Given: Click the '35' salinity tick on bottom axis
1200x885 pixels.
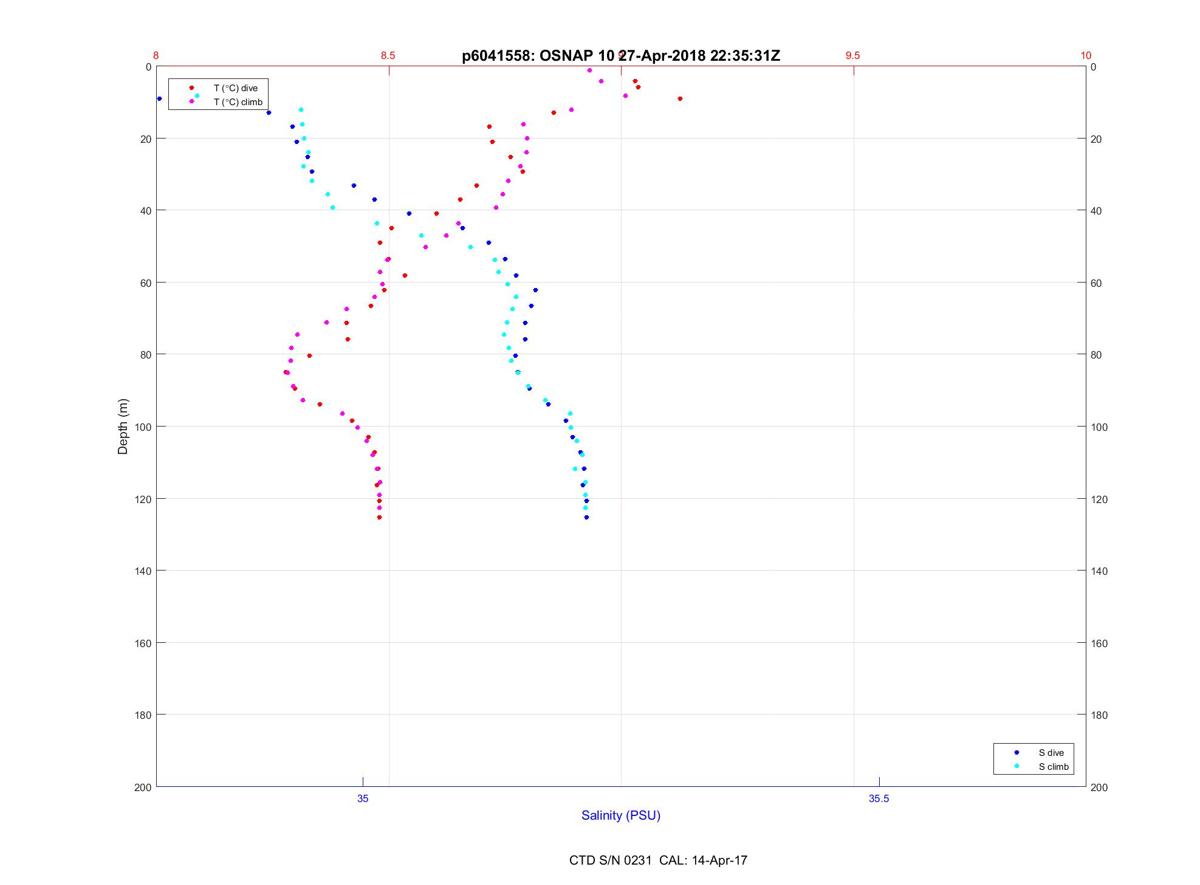Looking at the screenshot, I should coord(363,798).
